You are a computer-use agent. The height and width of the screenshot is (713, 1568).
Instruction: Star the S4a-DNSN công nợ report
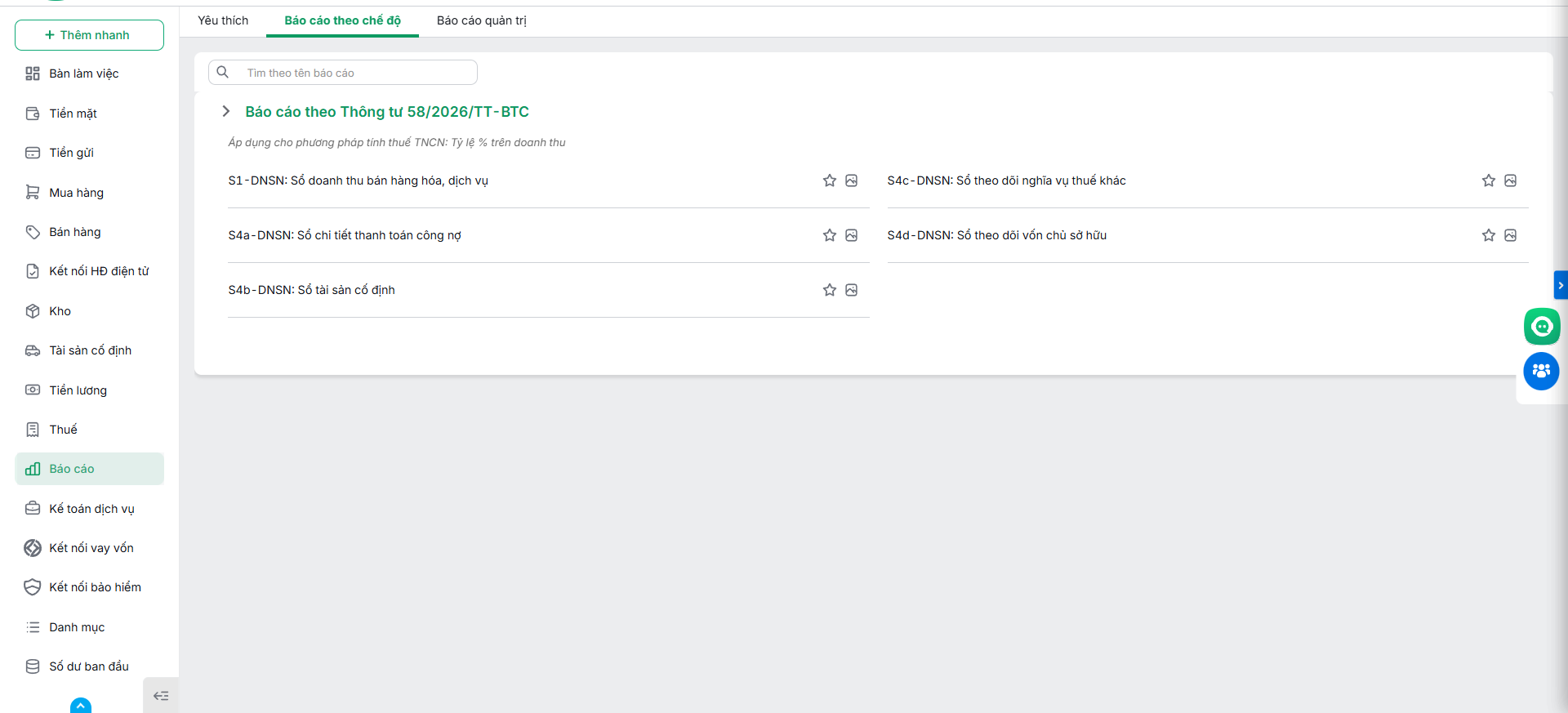point(830,235)
